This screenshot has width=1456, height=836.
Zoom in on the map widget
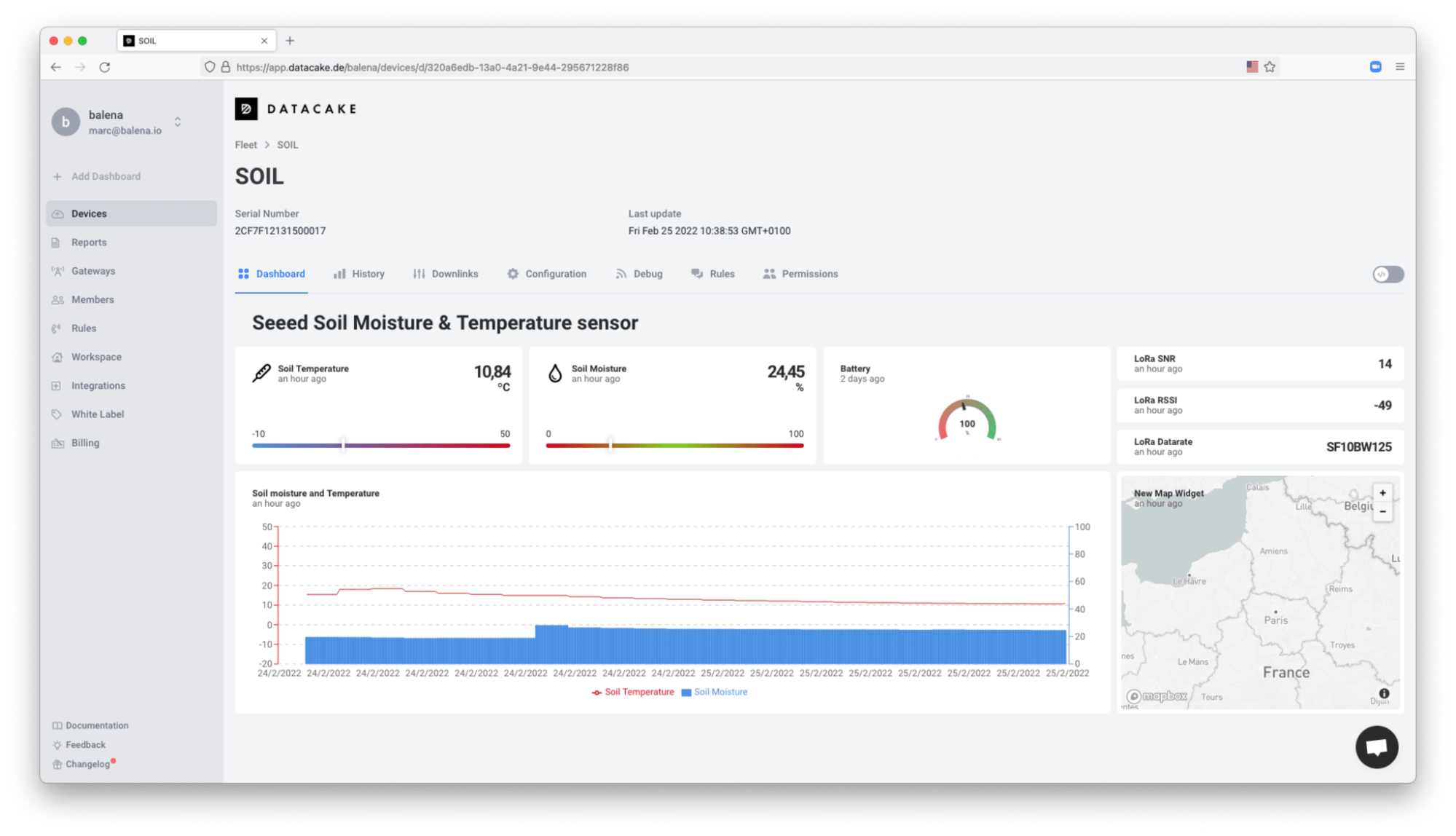[x=1382, y=492]
